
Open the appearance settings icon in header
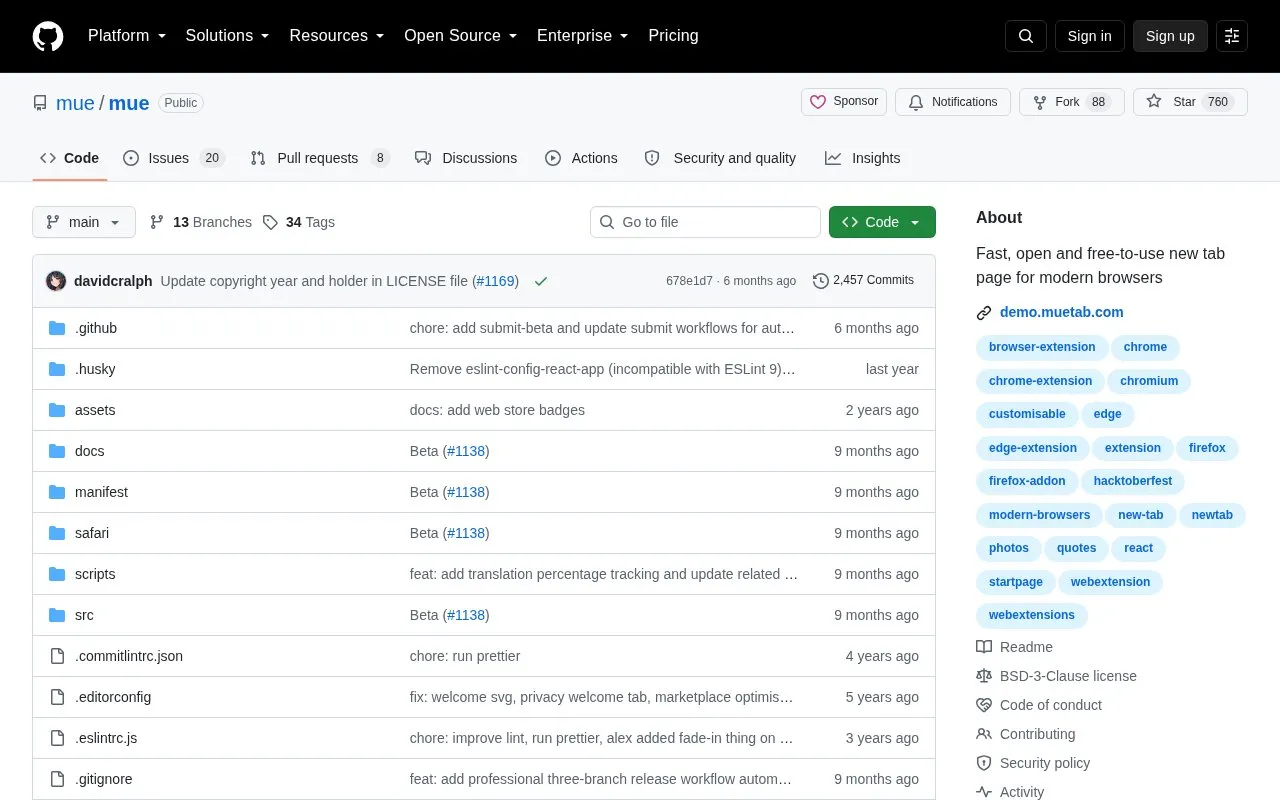coord(1232,36)
